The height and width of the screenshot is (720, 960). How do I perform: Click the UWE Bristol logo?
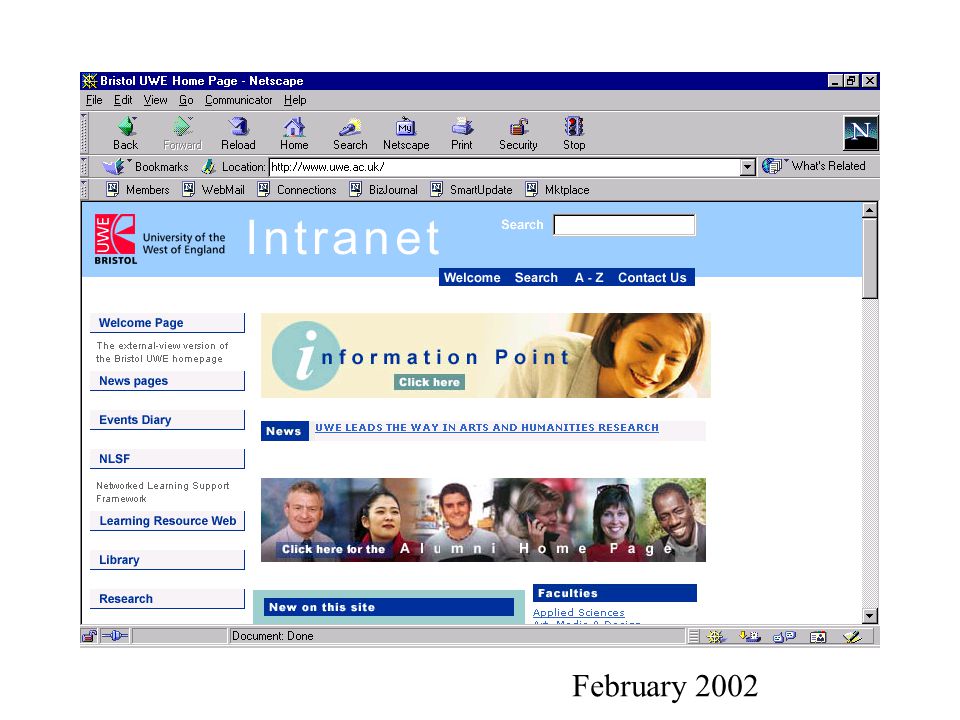(x=115, y=239)
